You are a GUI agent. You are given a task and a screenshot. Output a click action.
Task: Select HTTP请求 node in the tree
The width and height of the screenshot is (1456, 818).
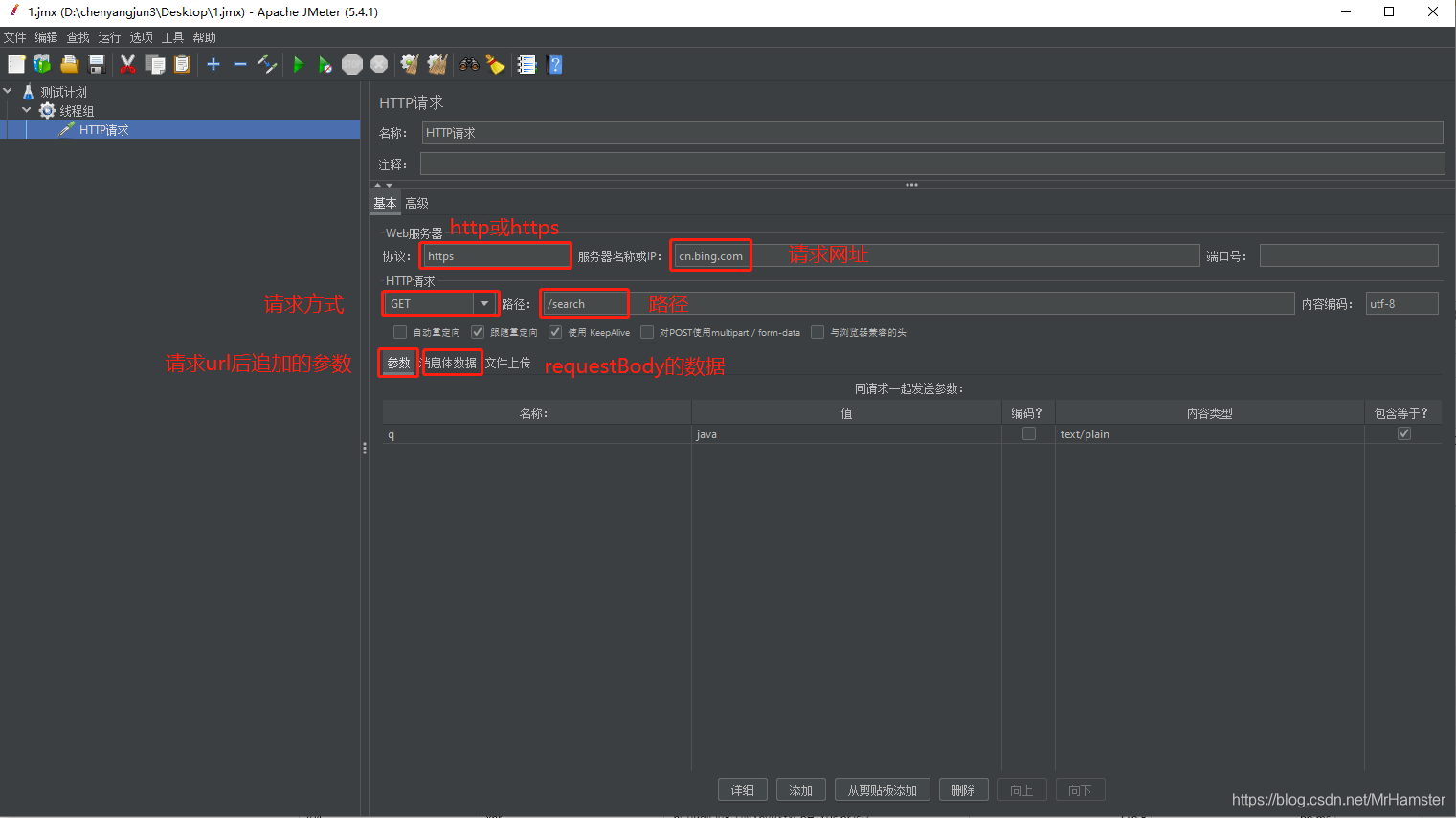point(103,130)
